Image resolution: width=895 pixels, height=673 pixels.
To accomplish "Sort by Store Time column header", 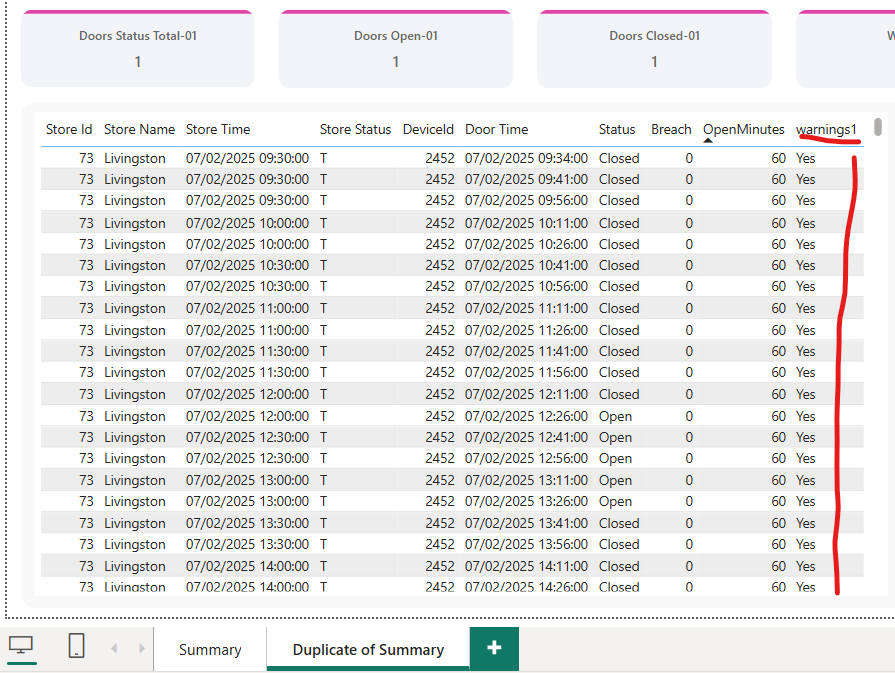I will coord(218,130).
